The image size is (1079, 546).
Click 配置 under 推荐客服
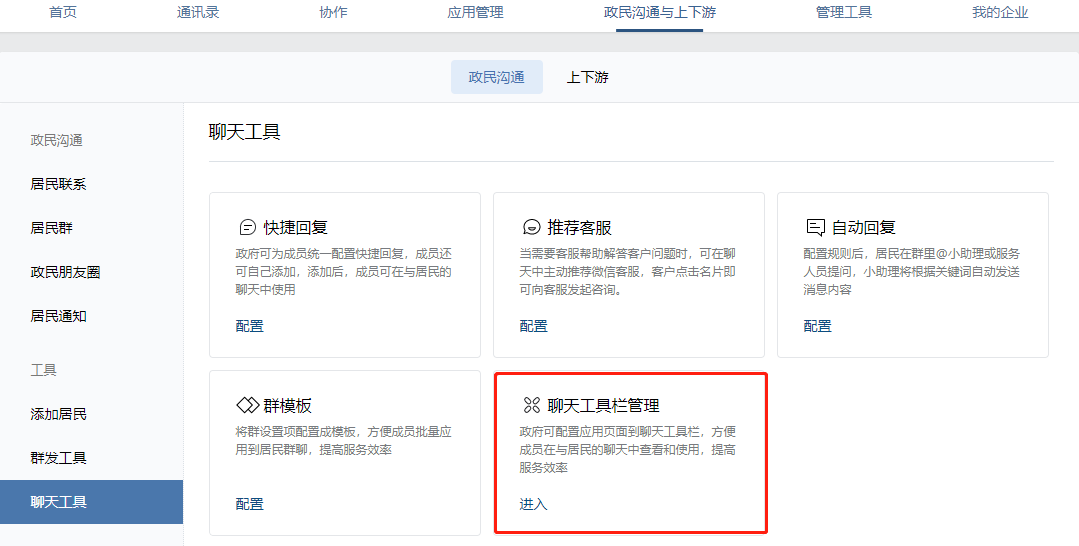pos(533,326)
